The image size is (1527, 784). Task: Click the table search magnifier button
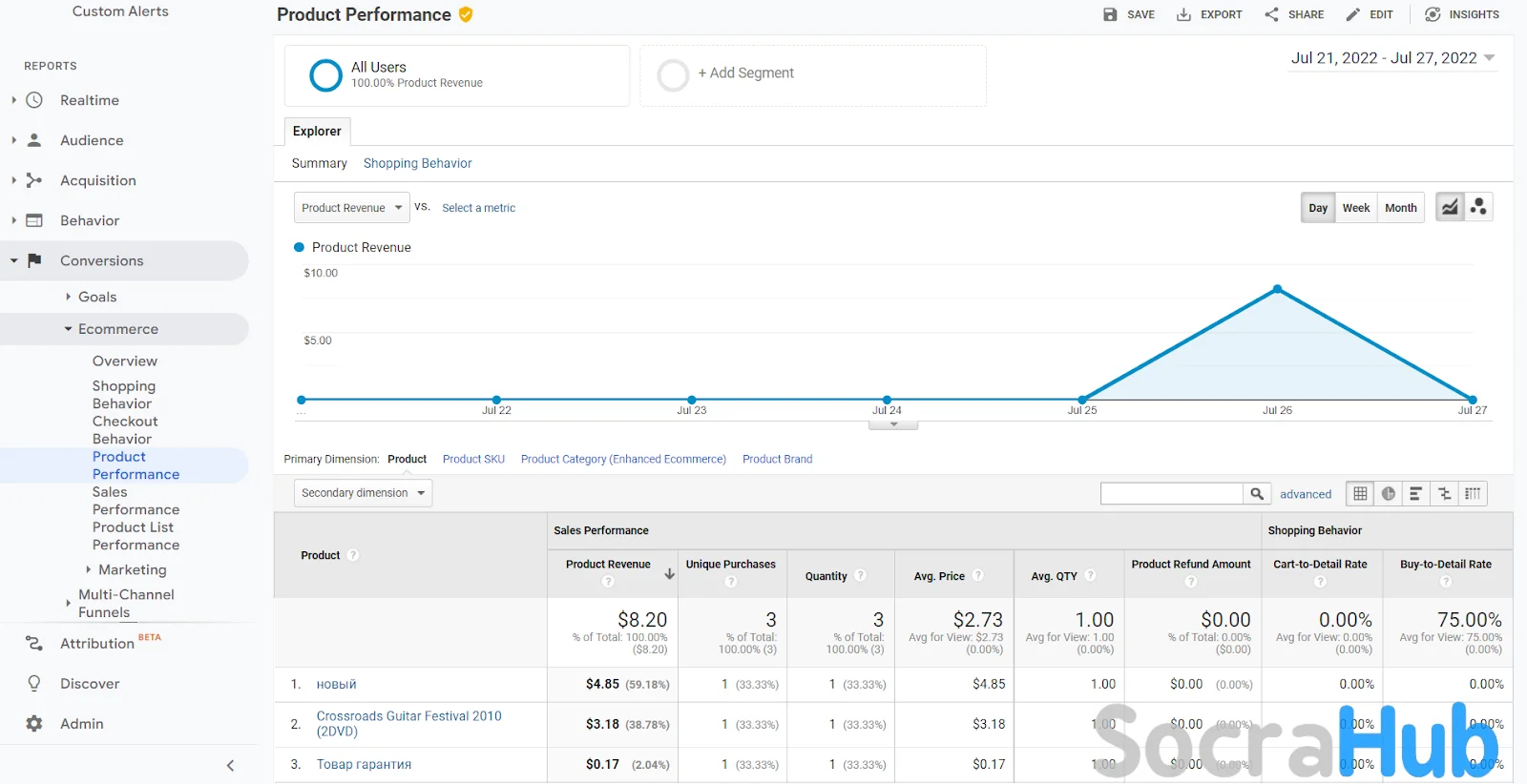point(1257,494)
